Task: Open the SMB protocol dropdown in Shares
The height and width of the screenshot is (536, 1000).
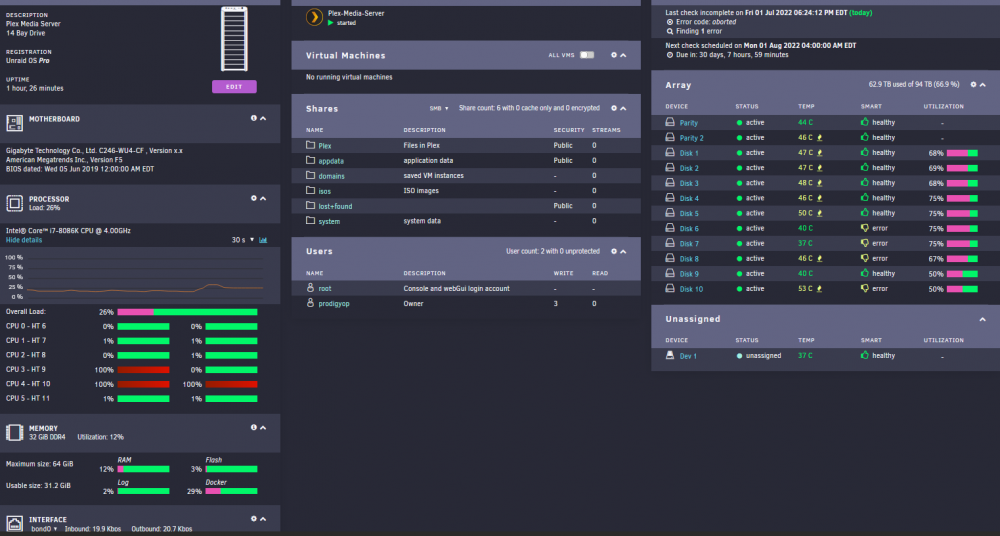Action: click(x=439, y=108)
